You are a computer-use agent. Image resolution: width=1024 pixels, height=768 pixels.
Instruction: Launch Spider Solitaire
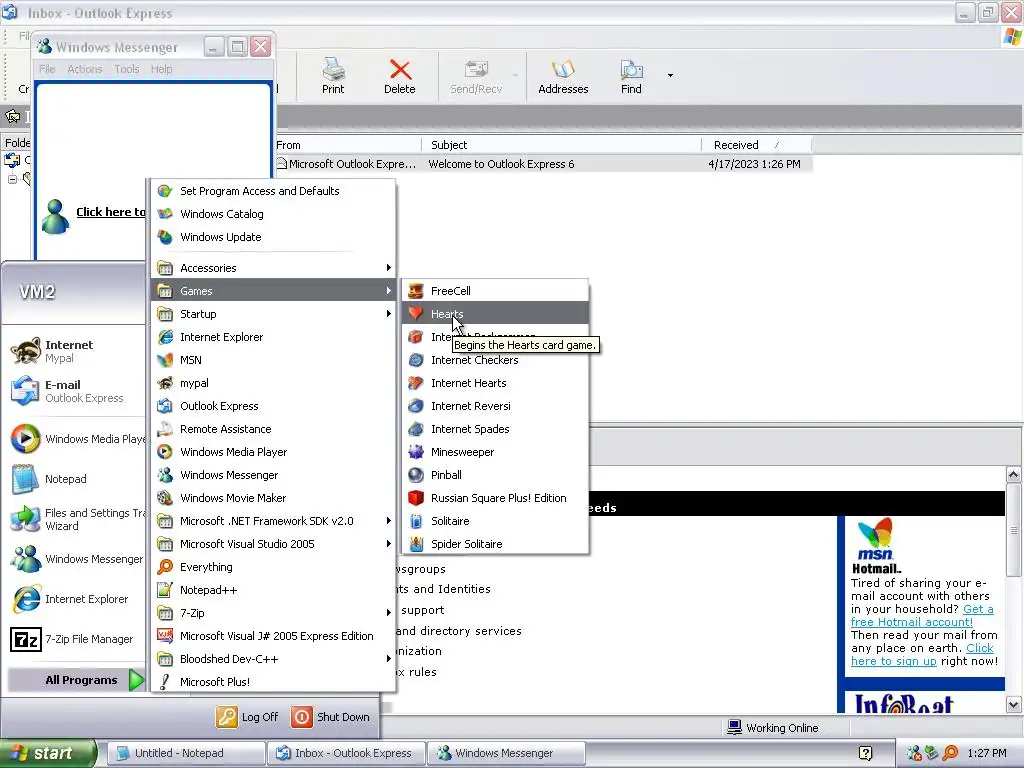pyautogui.click(x=495, y=543)
